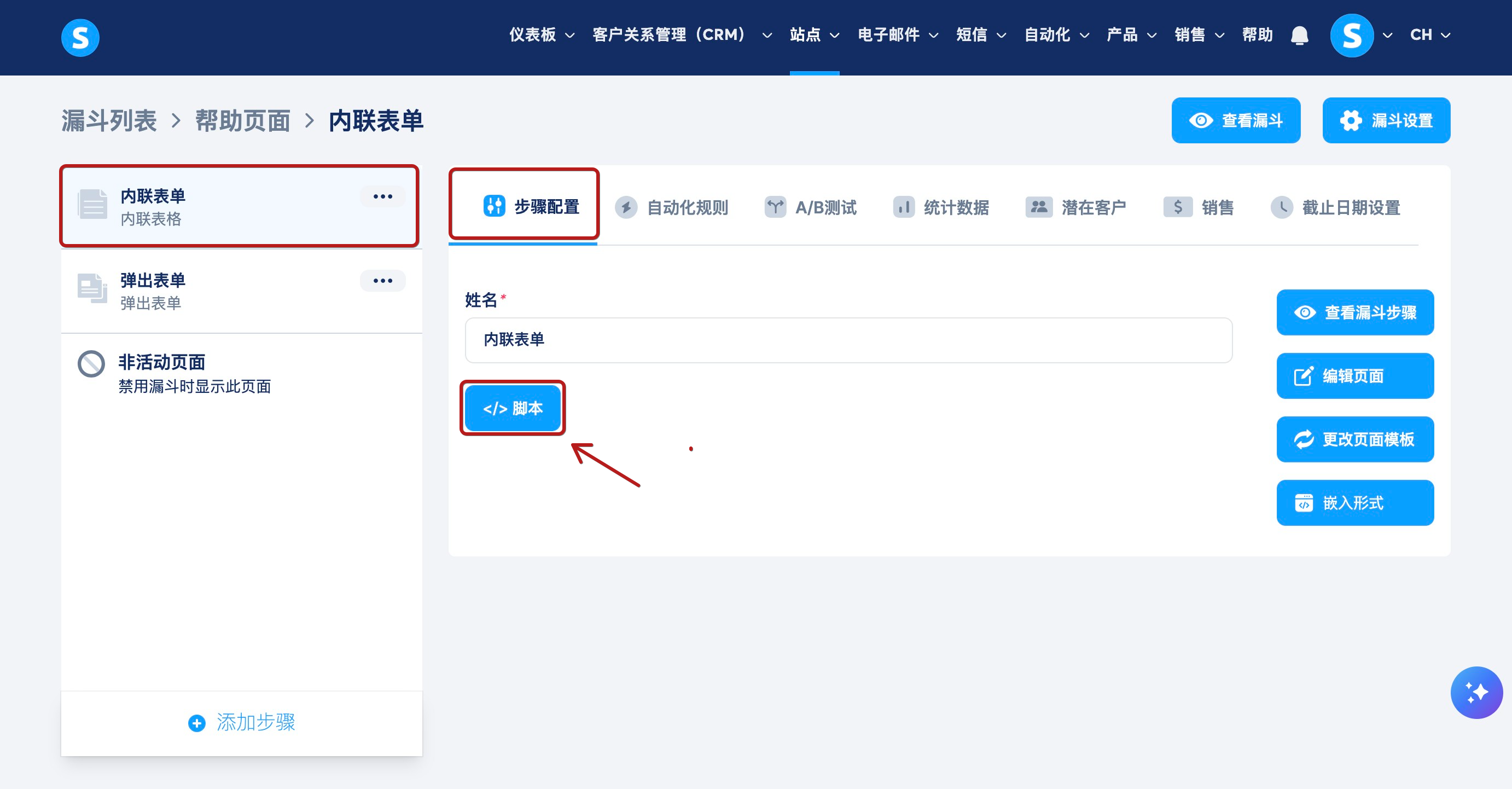Expand the 站点 navigation dropdown

coord(814,35)
